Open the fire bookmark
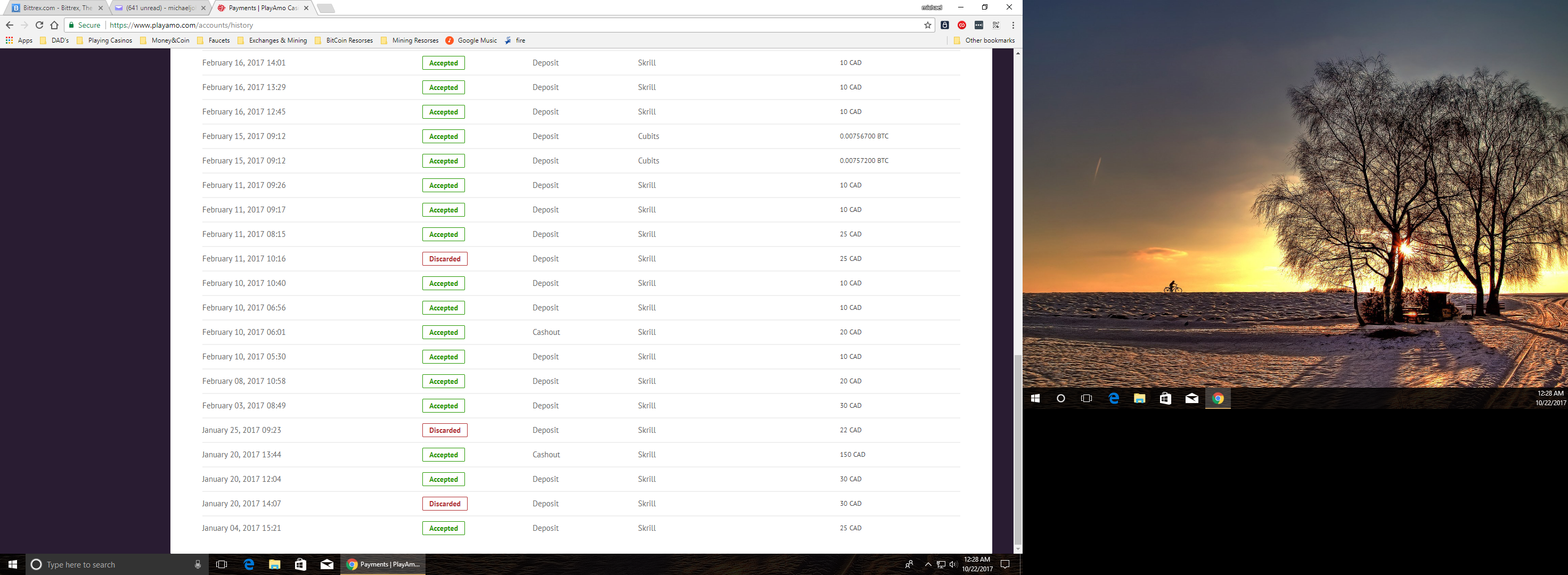This screenshot has height=575, width=1568. [x=515, y=40]
